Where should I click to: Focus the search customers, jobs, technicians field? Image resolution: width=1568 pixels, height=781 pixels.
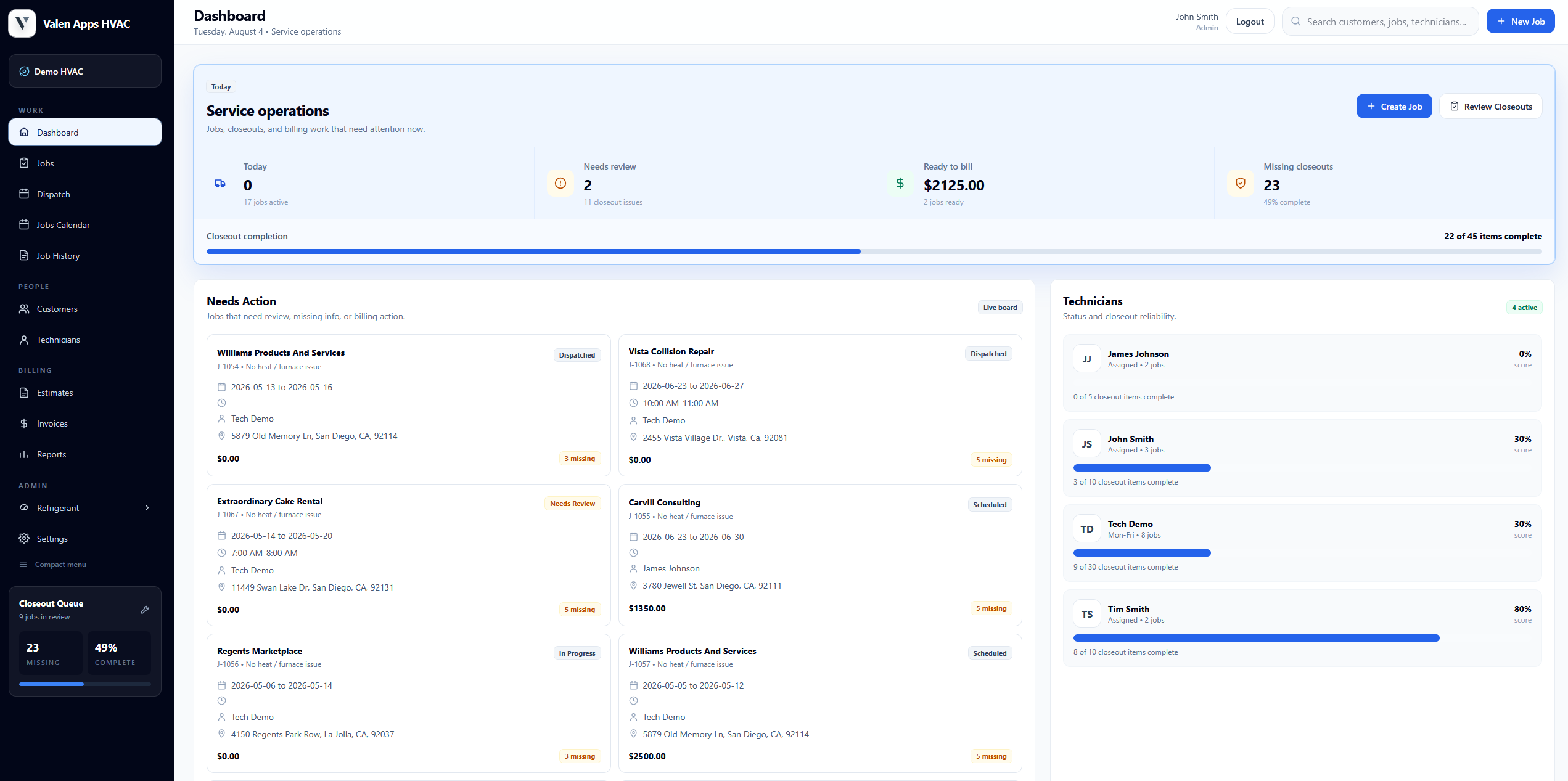click(1380, 22)
